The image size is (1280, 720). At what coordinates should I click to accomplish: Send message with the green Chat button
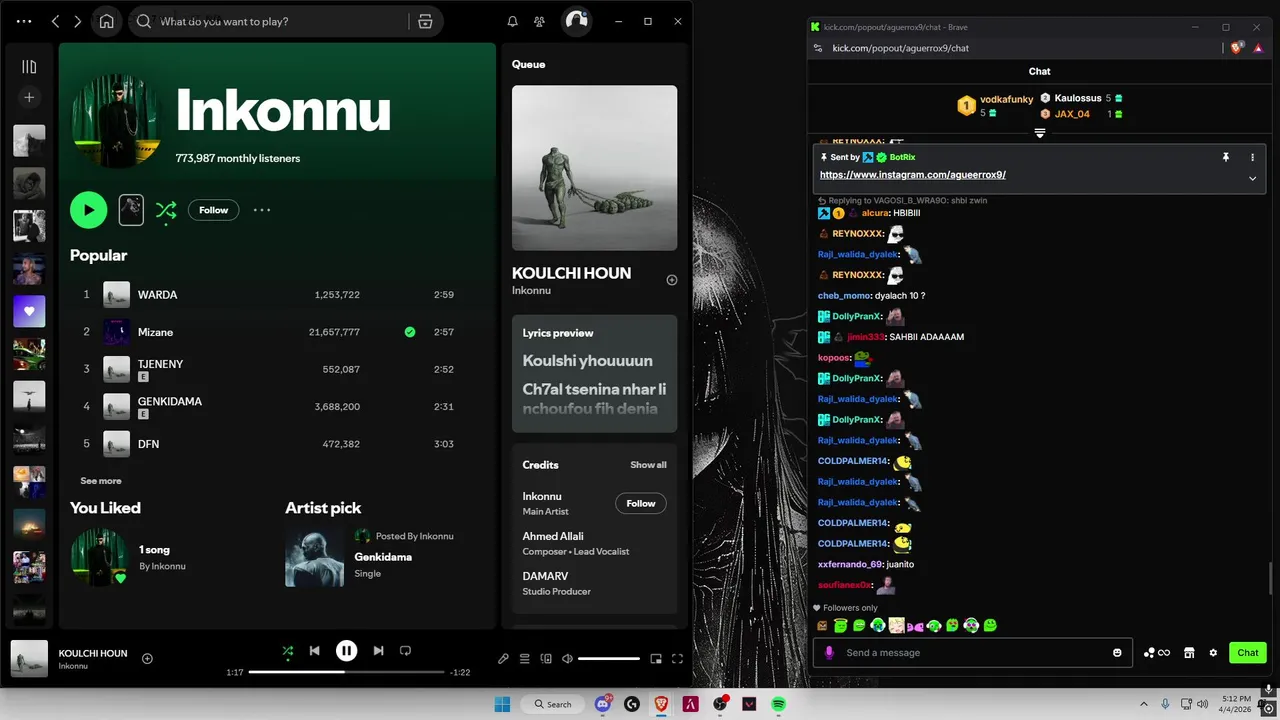click(x=1248, y=653)
